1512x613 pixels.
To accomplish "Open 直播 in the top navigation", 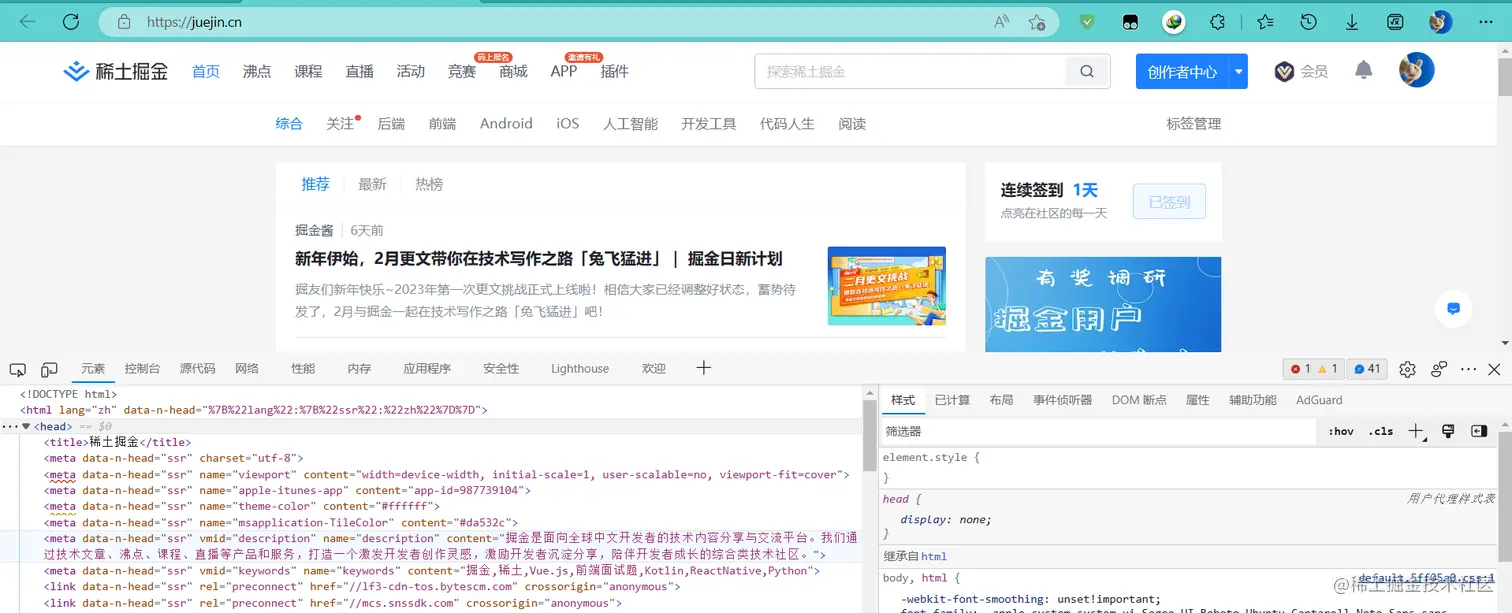I will 359,71.
